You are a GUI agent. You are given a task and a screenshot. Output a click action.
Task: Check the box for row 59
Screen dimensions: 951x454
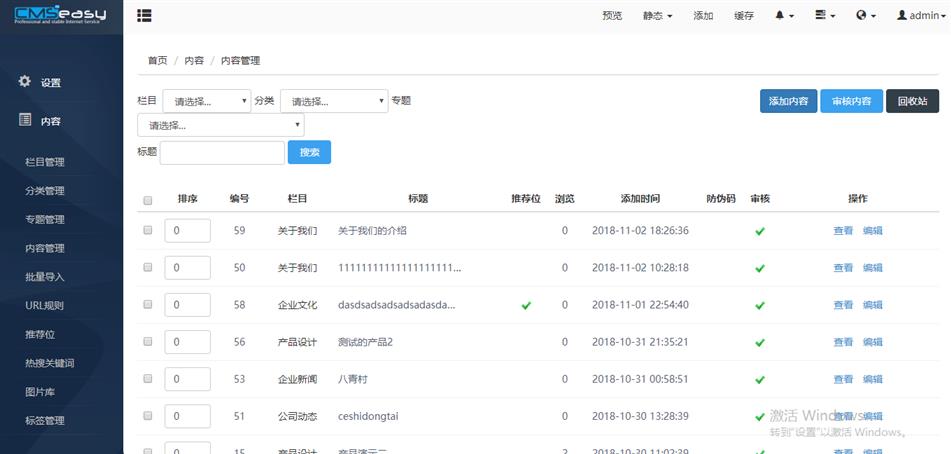tap(148, 230)
